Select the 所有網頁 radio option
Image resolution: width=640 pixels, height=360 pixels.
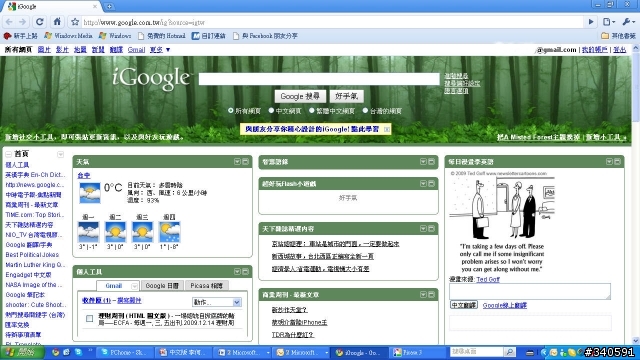coord(231,111)
